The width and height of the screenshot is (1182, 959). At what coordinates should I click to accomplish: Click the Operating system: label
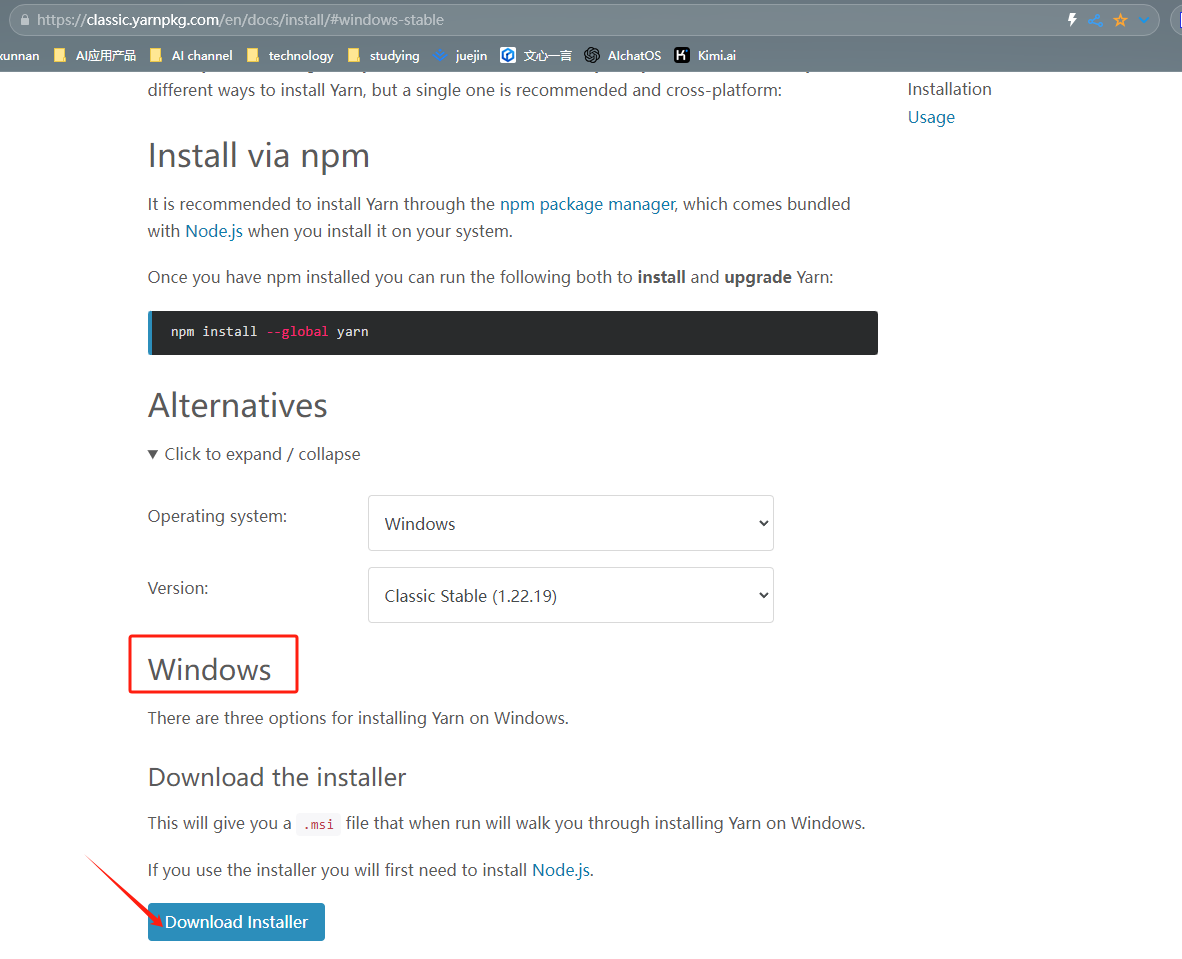(217, 516)
